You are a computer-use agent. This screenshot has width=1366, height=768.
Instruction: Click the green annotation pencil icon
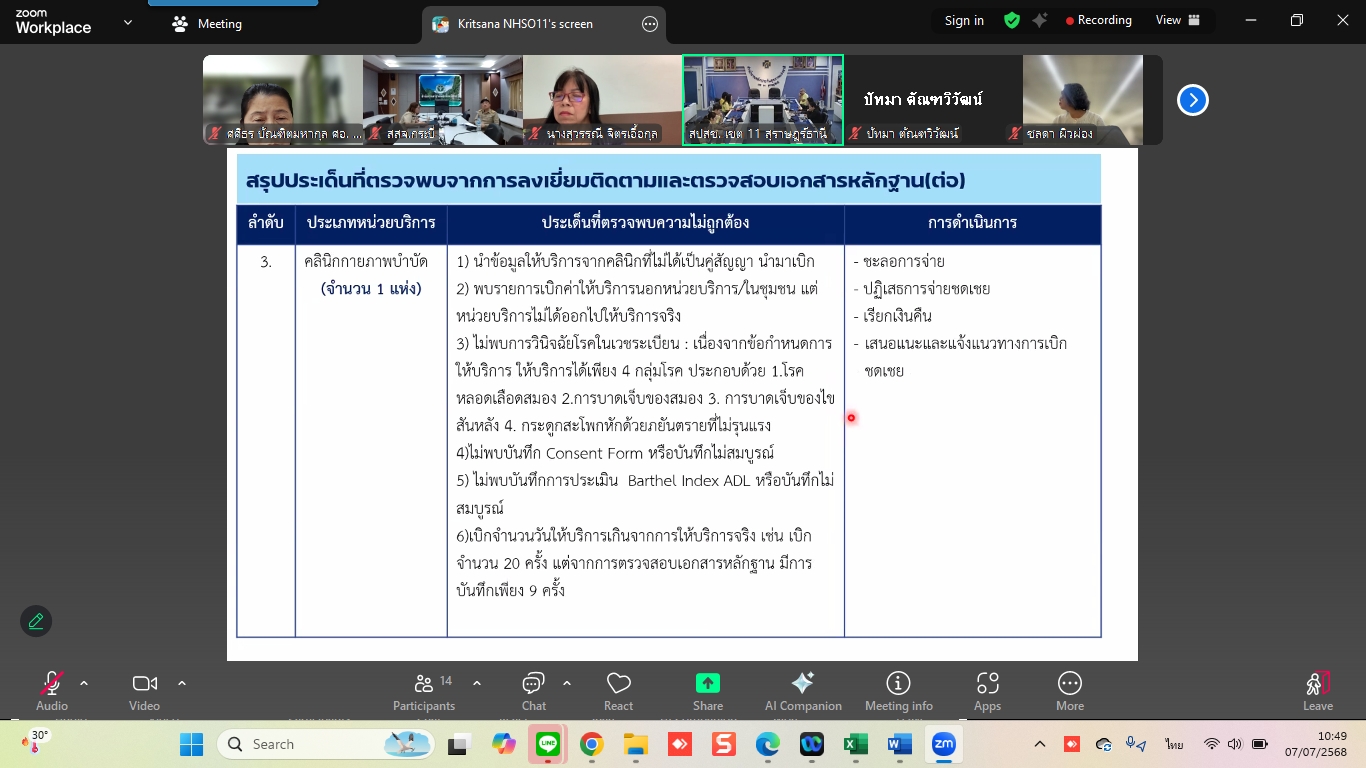pos(36,621)
